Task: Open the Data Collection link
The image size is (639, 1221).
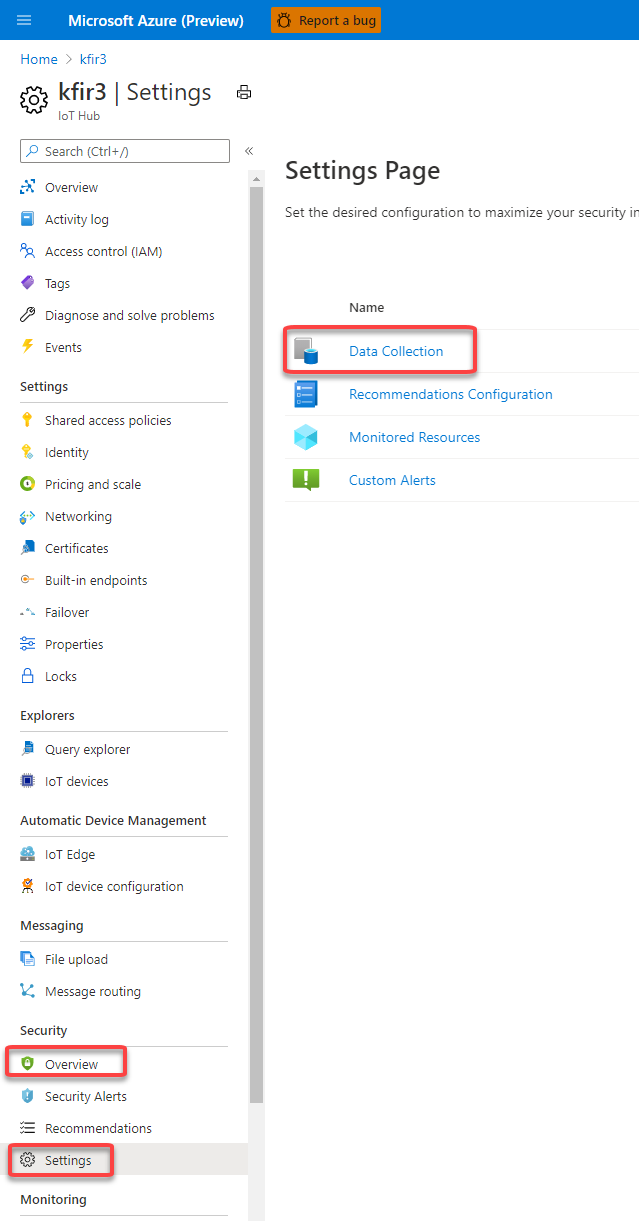Action: [396, 351]
